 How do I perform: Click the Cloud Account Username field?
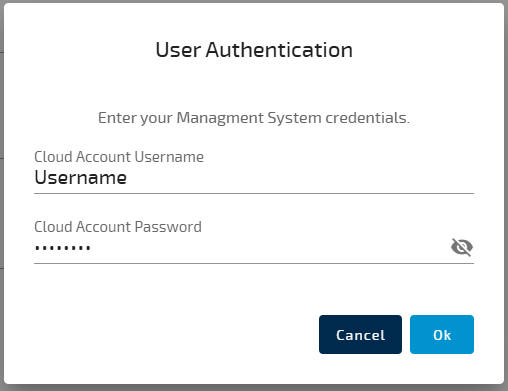(x=254, y=178)
